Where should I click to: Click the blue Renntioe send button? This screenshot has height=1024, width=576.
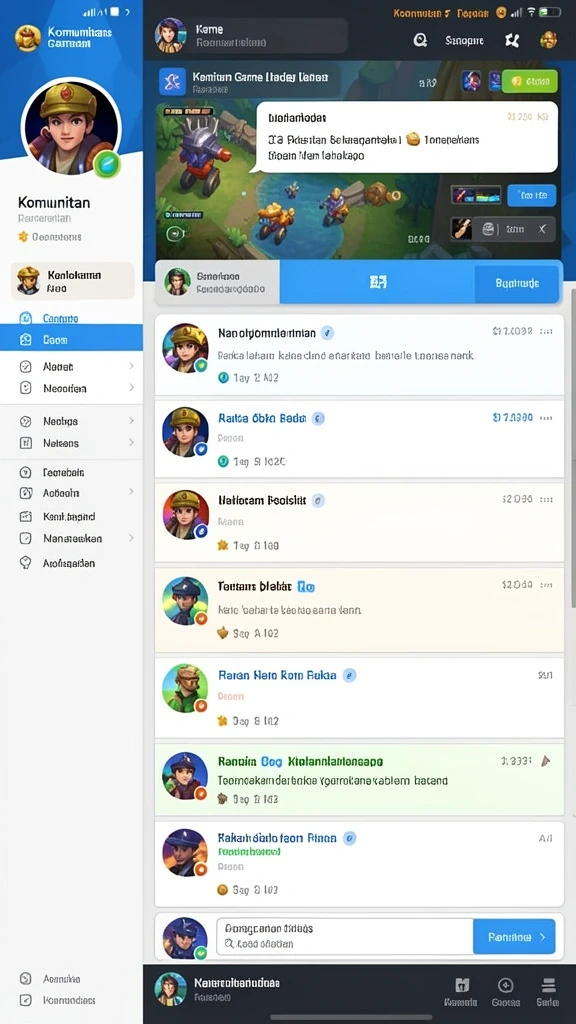tap(514, 936)
